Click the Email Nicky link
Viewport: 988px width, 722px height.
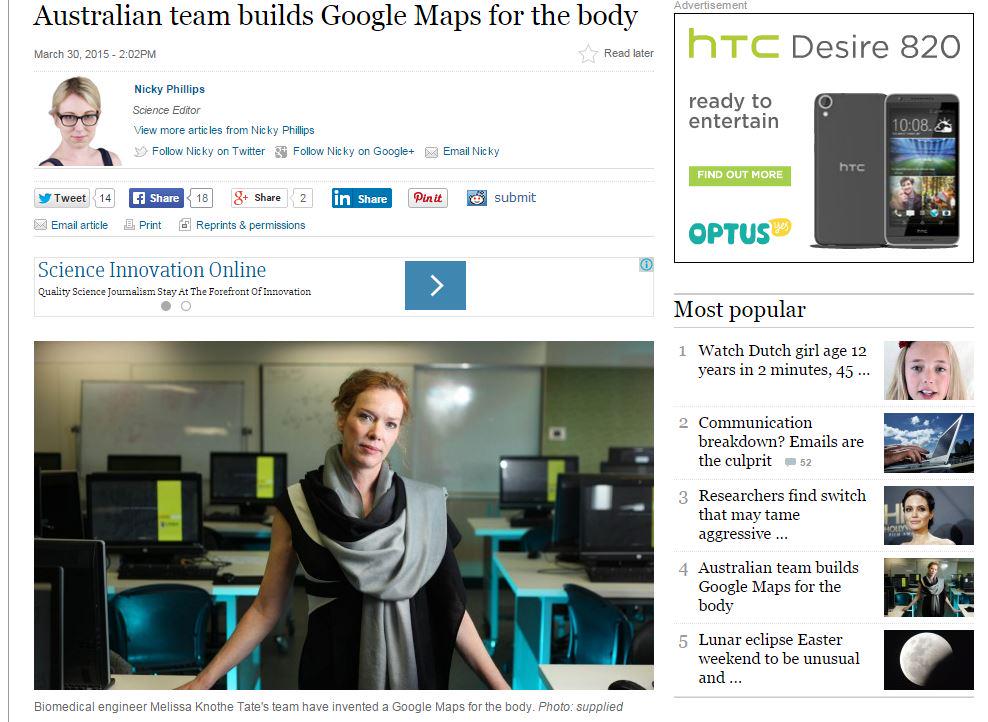pos(462,151)
